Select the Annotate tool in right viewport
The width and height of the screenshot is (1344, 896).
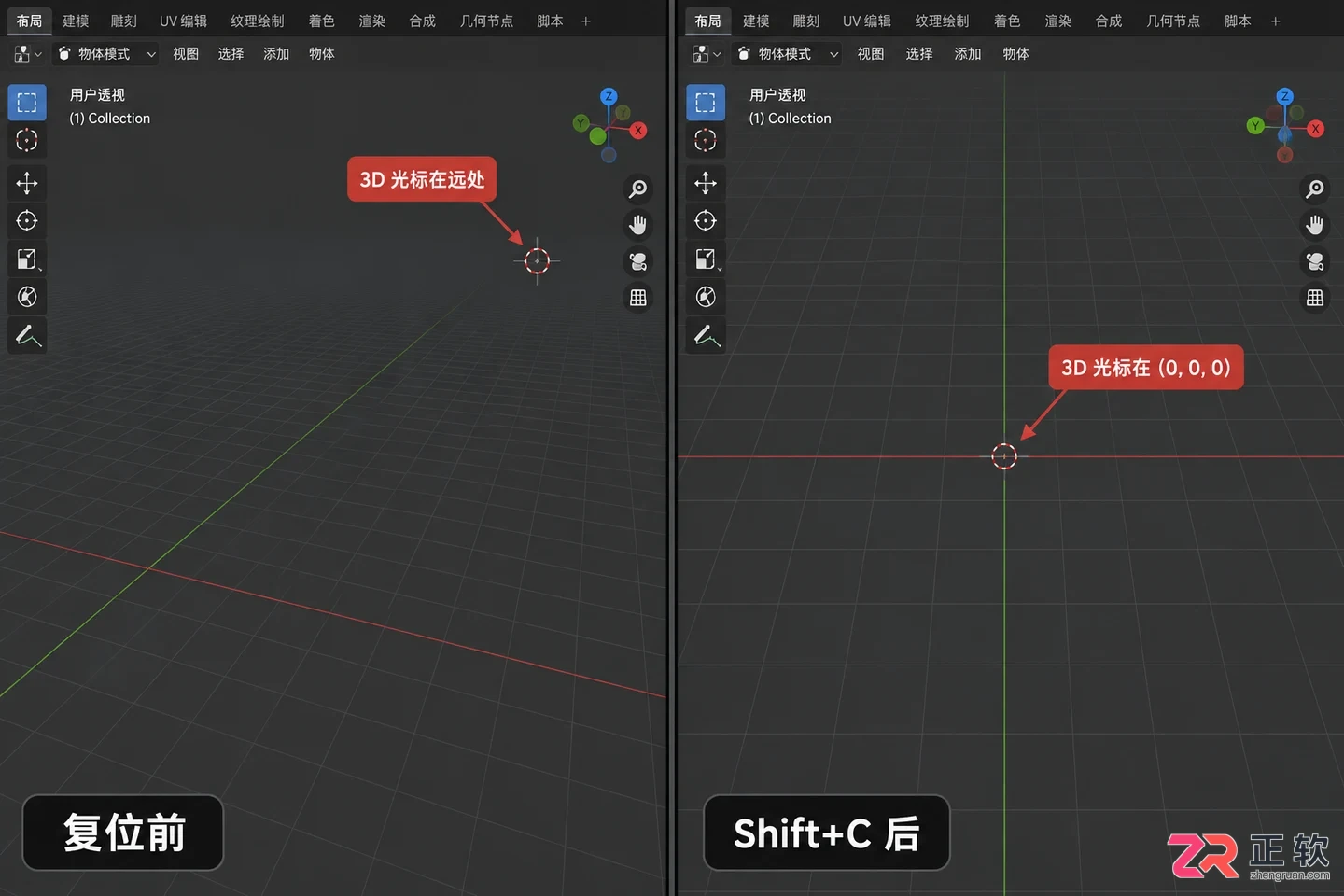pos(706,335)
